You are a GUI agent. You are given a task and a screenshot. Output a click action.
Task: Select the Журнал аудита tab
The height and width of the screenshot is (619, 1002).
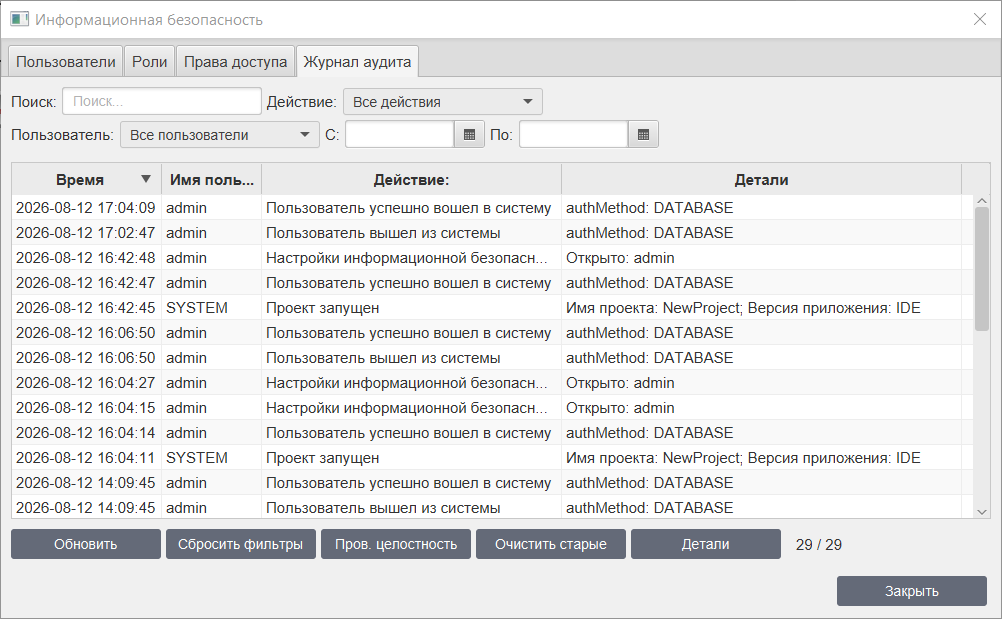357,61
